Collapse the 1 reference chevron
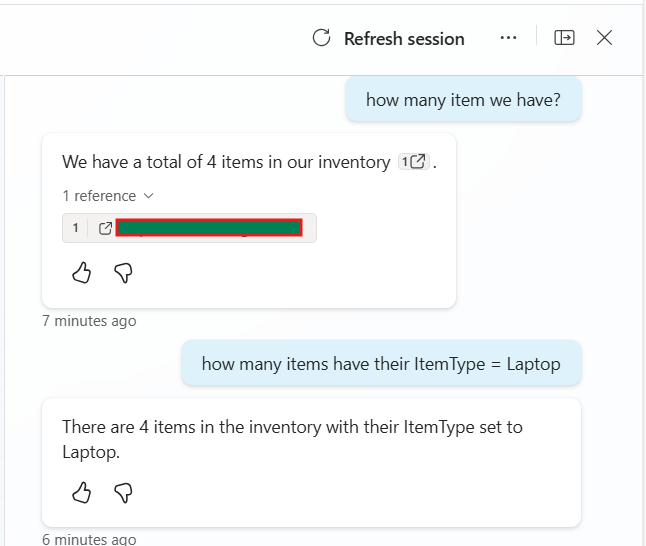 tap(149, 196)
